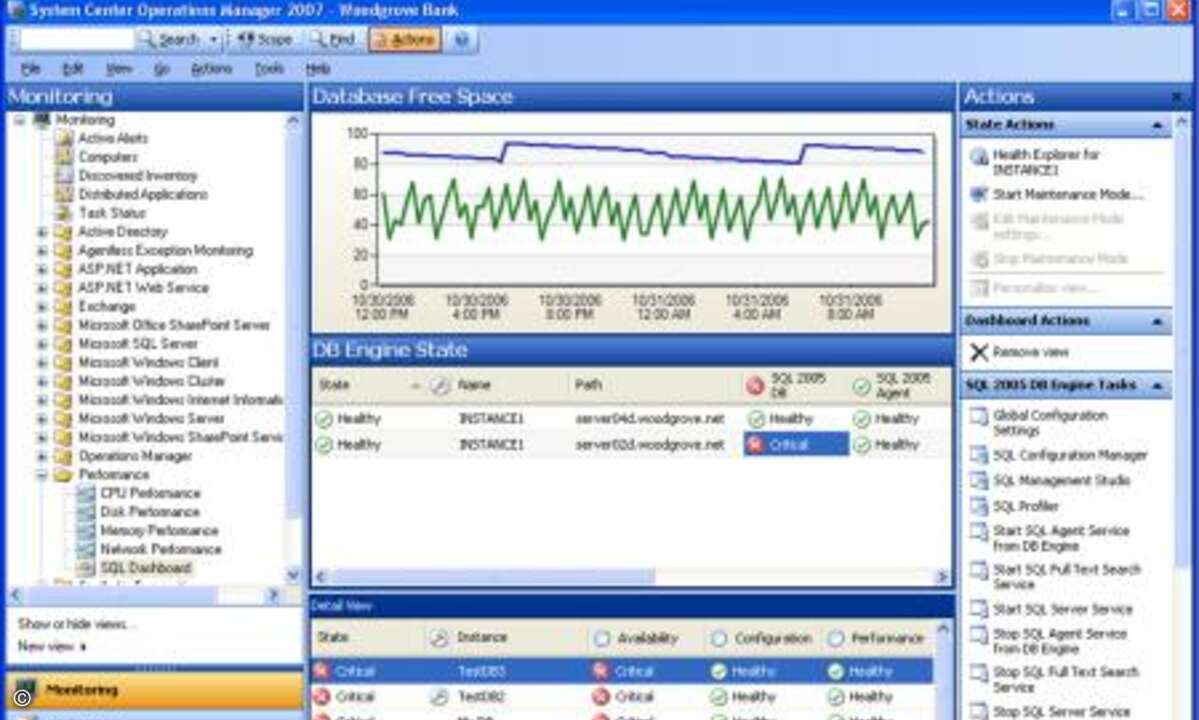
Task: Select Distributed Applications view
Action: click(x=142, y=194)
